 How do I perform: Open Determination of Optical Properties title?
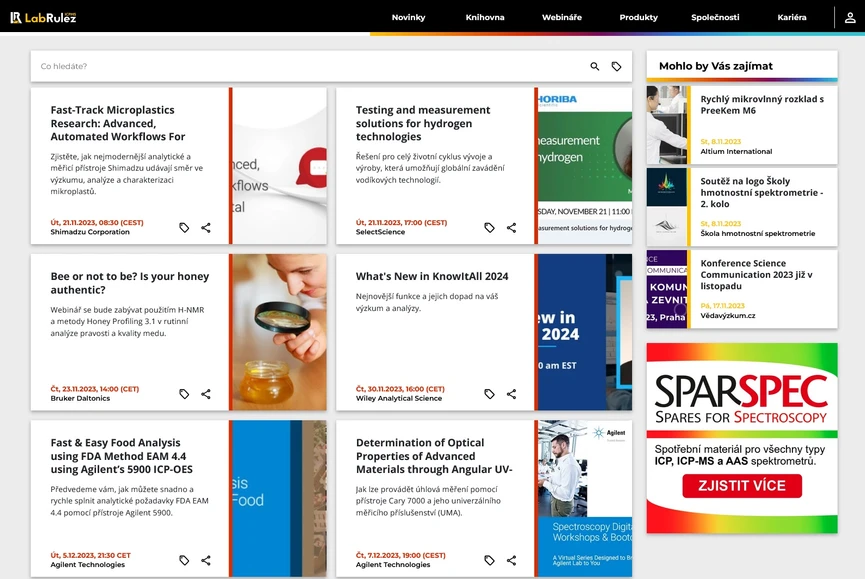(x=434, y=455)
